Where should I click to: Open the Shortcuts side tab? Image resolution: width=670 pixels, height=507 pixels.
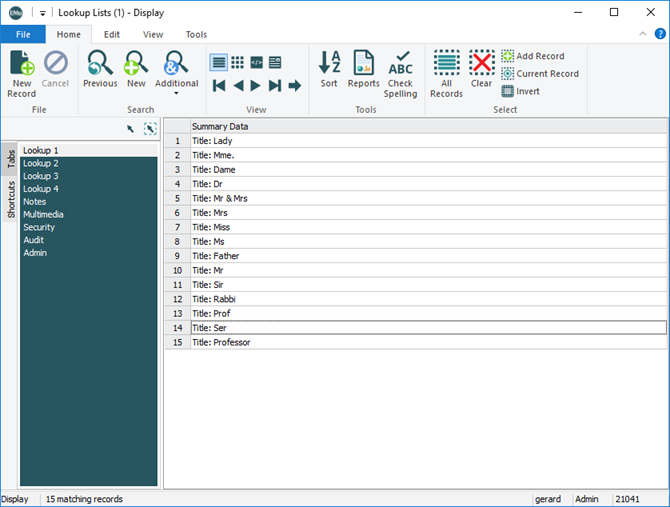click(11, 200)
